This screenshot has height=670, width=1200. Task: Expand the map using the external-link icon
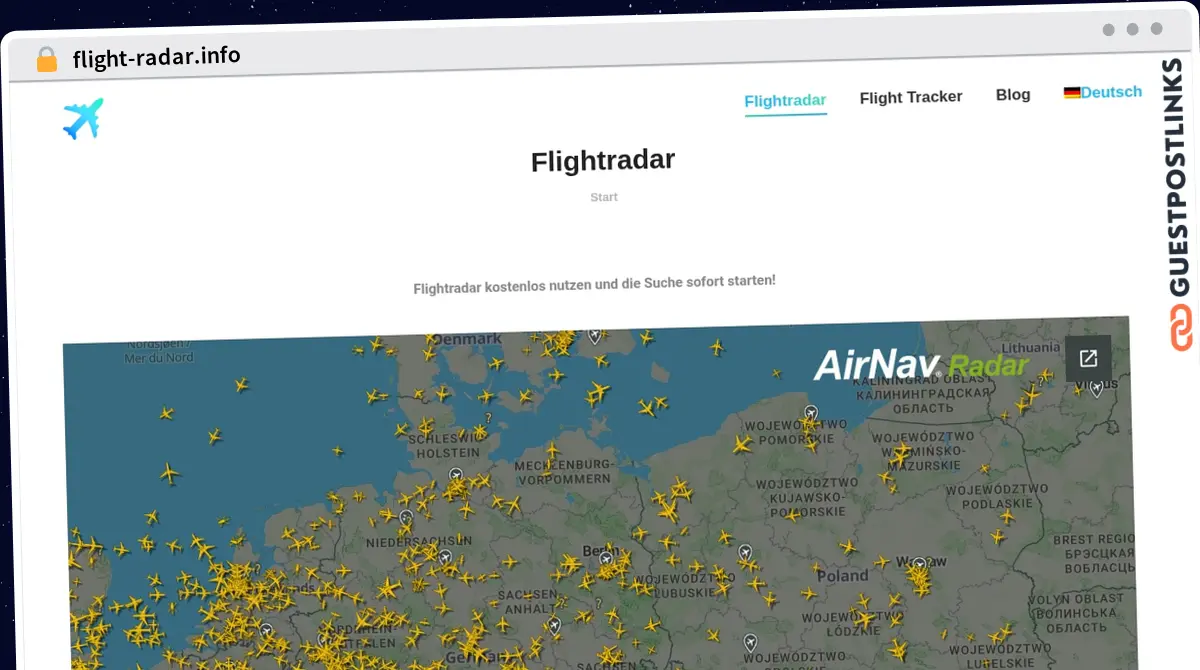click(1089, 358)
